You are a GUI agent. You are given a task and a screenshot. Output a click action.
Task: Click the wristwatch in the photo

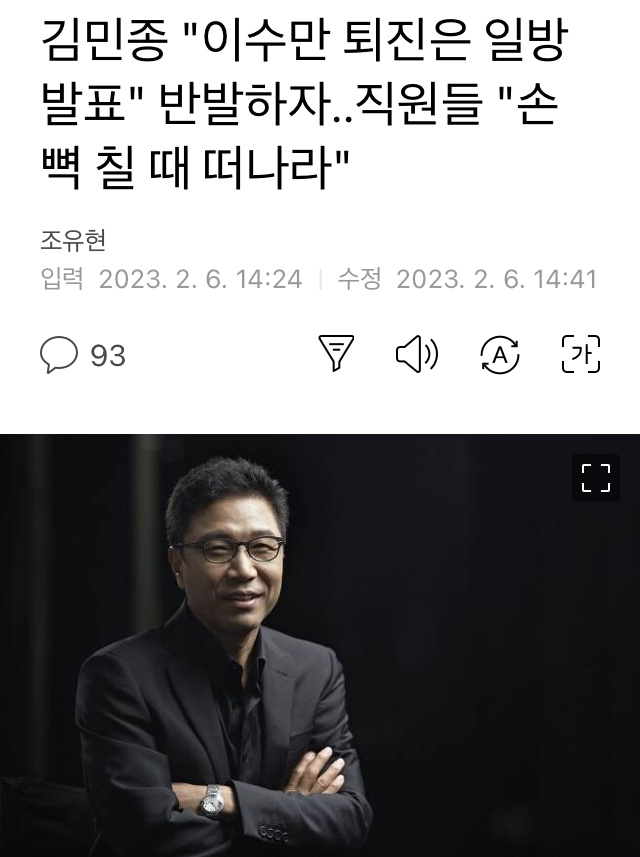(x=211, y=802)
